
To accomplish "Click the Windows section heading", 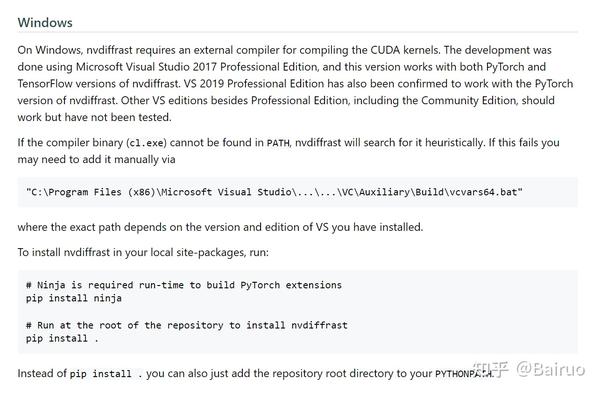I will 45,22.
